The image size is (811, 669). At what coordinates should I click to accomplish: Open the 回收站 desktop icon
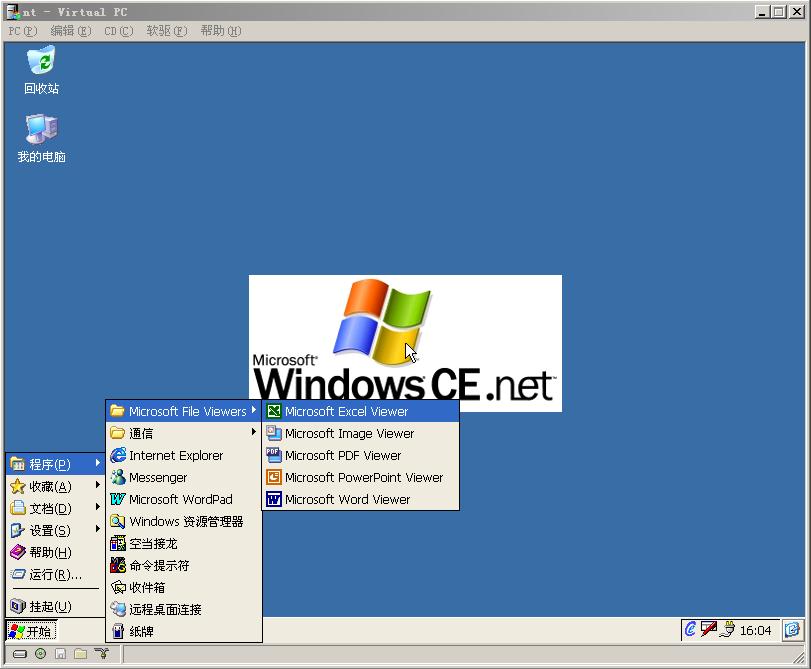(41, 69)
